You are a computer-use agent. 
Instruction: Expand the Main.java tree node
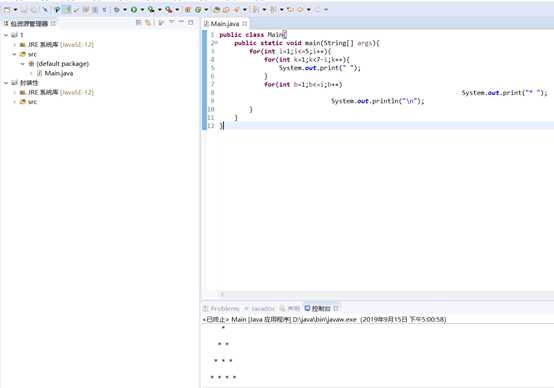click(31, 74)
